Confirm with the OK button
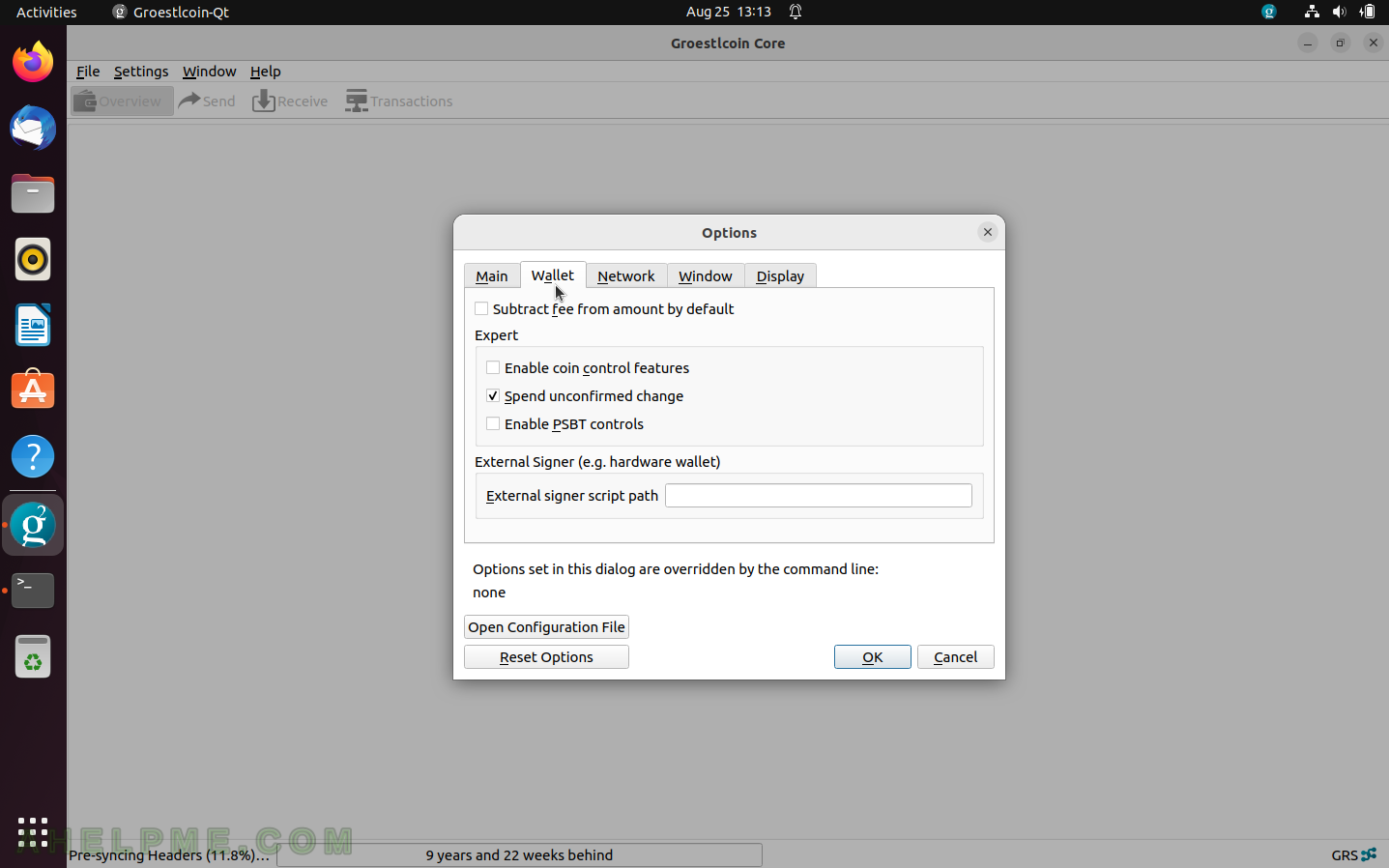The height and width of the screenshot is (868, 1389). tap(872, 657)
